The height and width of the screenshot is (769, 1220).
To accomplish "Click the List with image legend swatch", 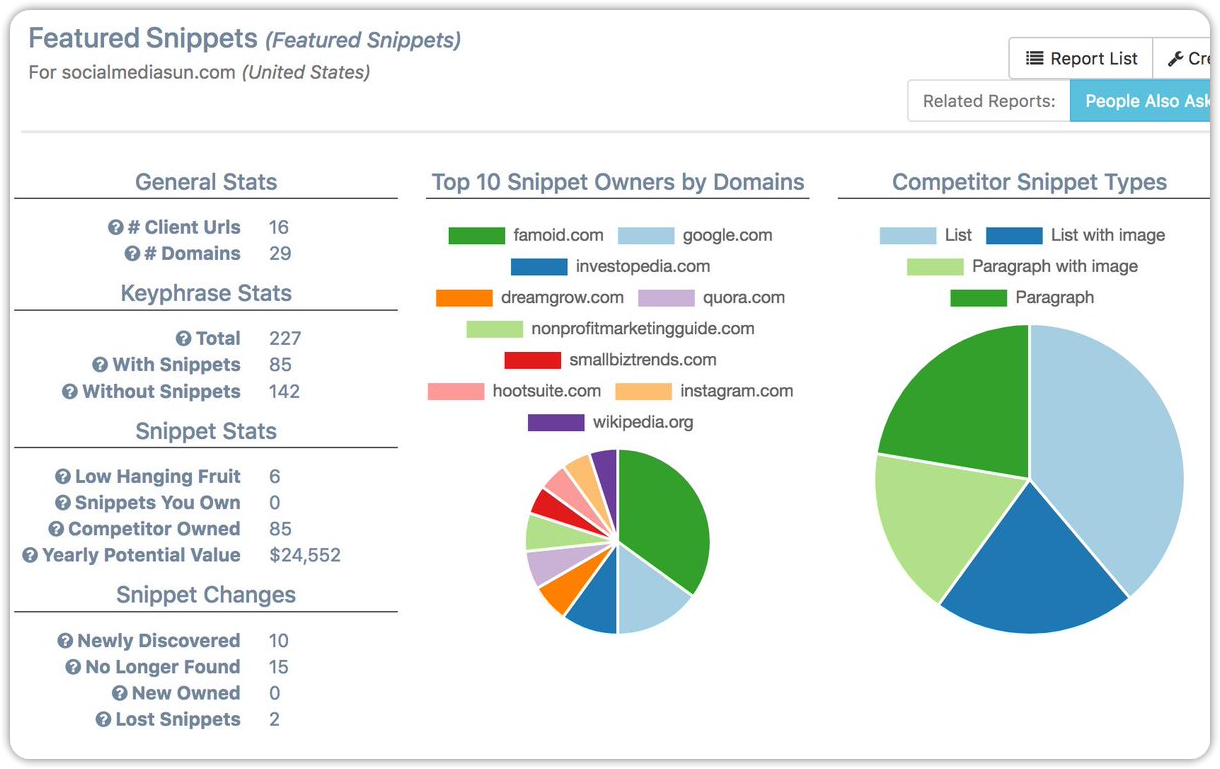I will point(1014,236).
